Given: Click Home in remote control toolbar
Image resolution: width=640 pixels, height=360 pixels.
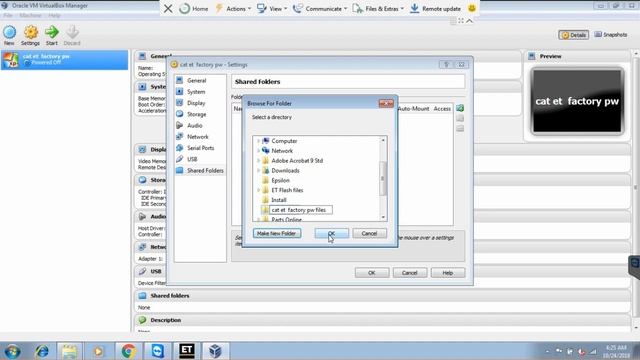Looking at the screenshot, I should (194, 9).
